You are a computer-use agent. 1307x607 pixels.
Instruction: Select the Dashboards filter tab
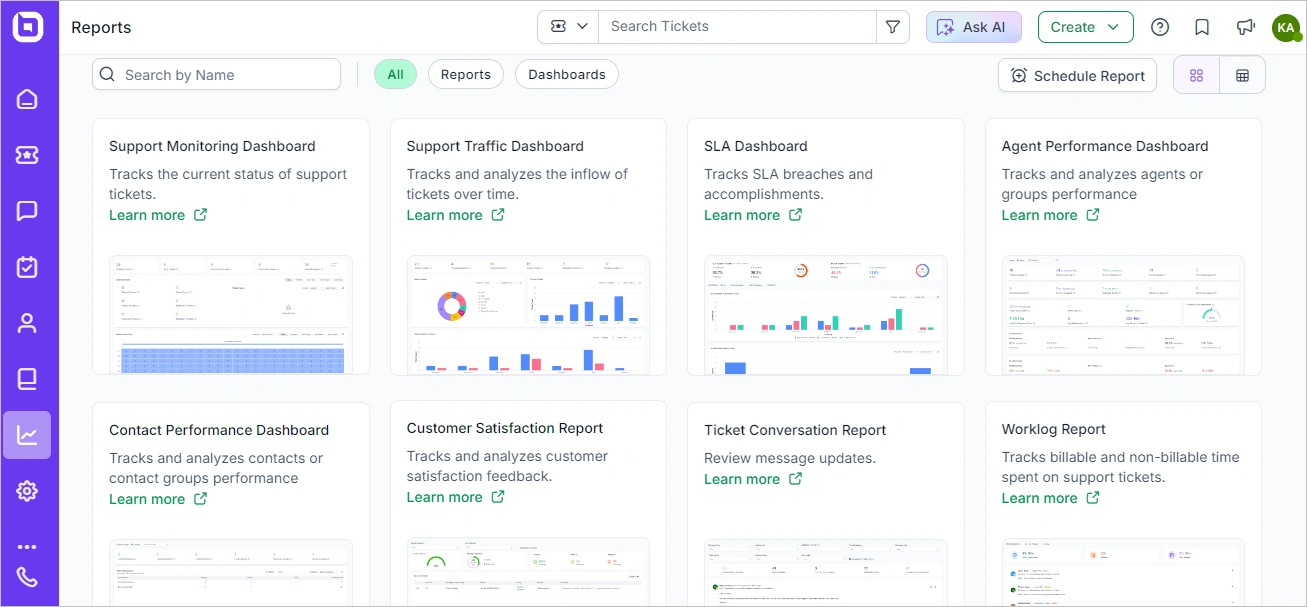click(567, 74)
